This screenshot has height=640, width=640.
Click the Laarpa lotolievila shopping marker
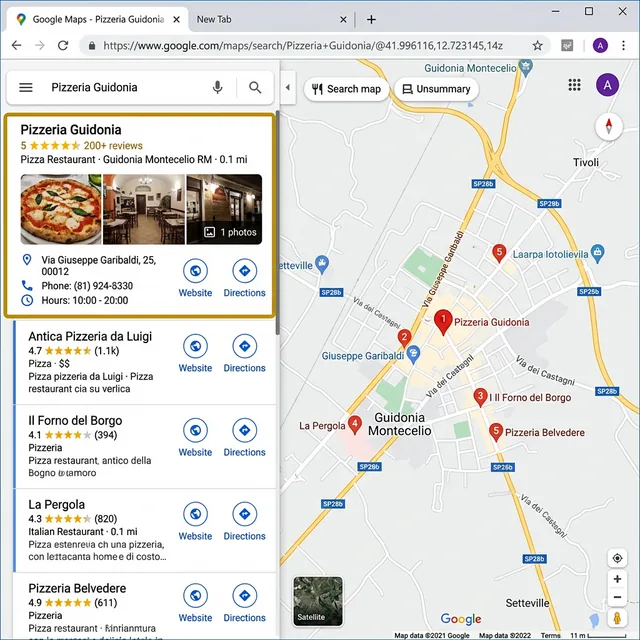pyautogui.click(x=597, y=253)
